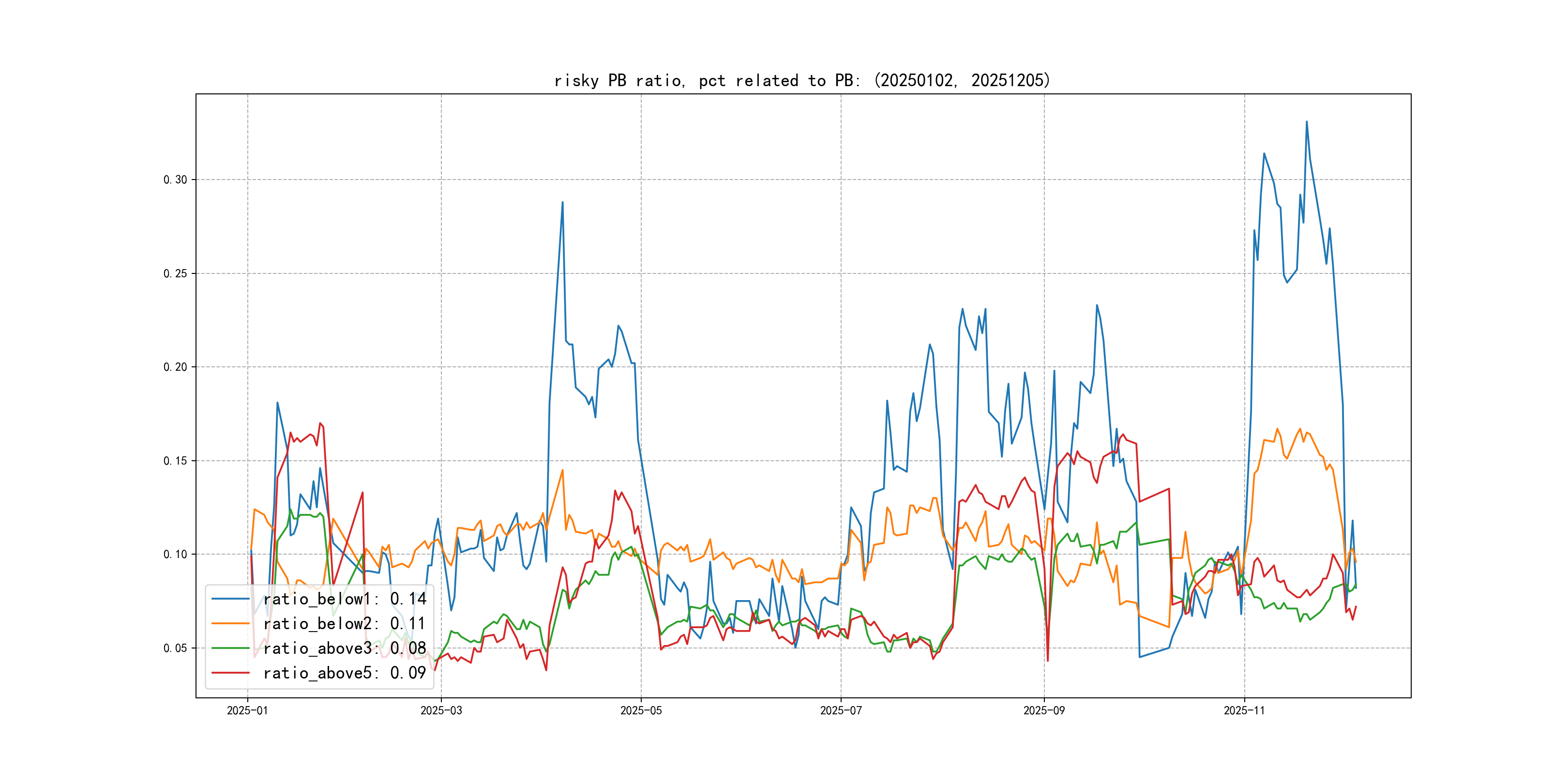Click the 2025-11 x-axis tick label
This screenshot has width=1568, height=784.
[x=1244, y=710]
